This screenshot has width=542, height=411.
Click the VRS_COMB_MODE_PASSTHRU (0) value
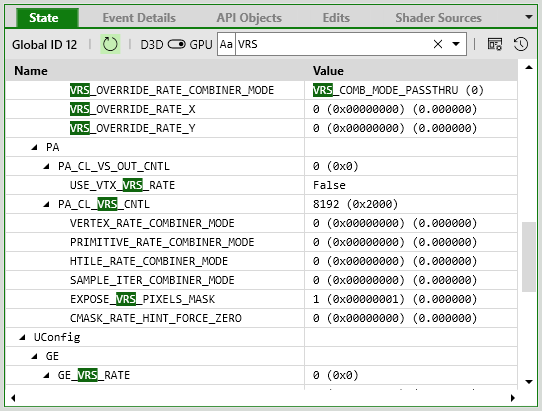[x=398, y=90]
